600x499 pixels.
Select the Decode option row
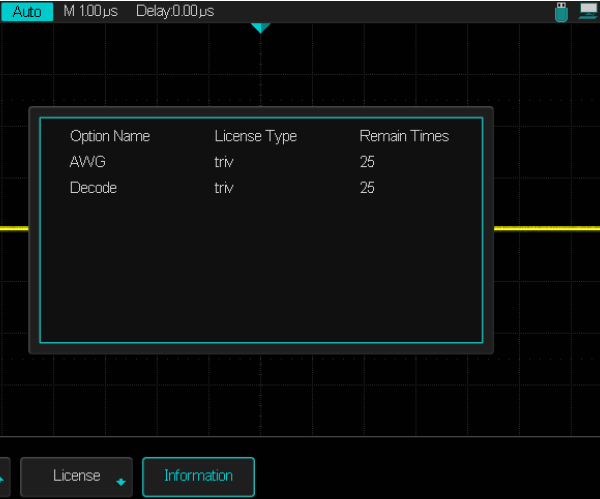click(x=93, y=188)
